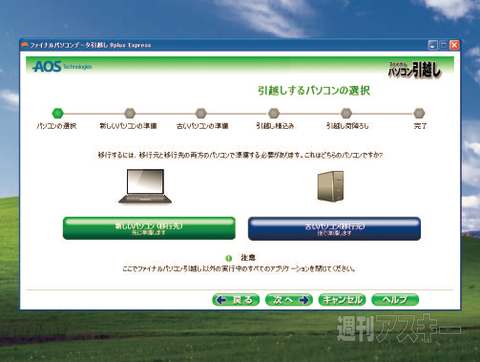This screenshot has width=480, height=362.
Task: Click the 移行するには question text line
Action: pyautogui.click(x=240, y=155)
